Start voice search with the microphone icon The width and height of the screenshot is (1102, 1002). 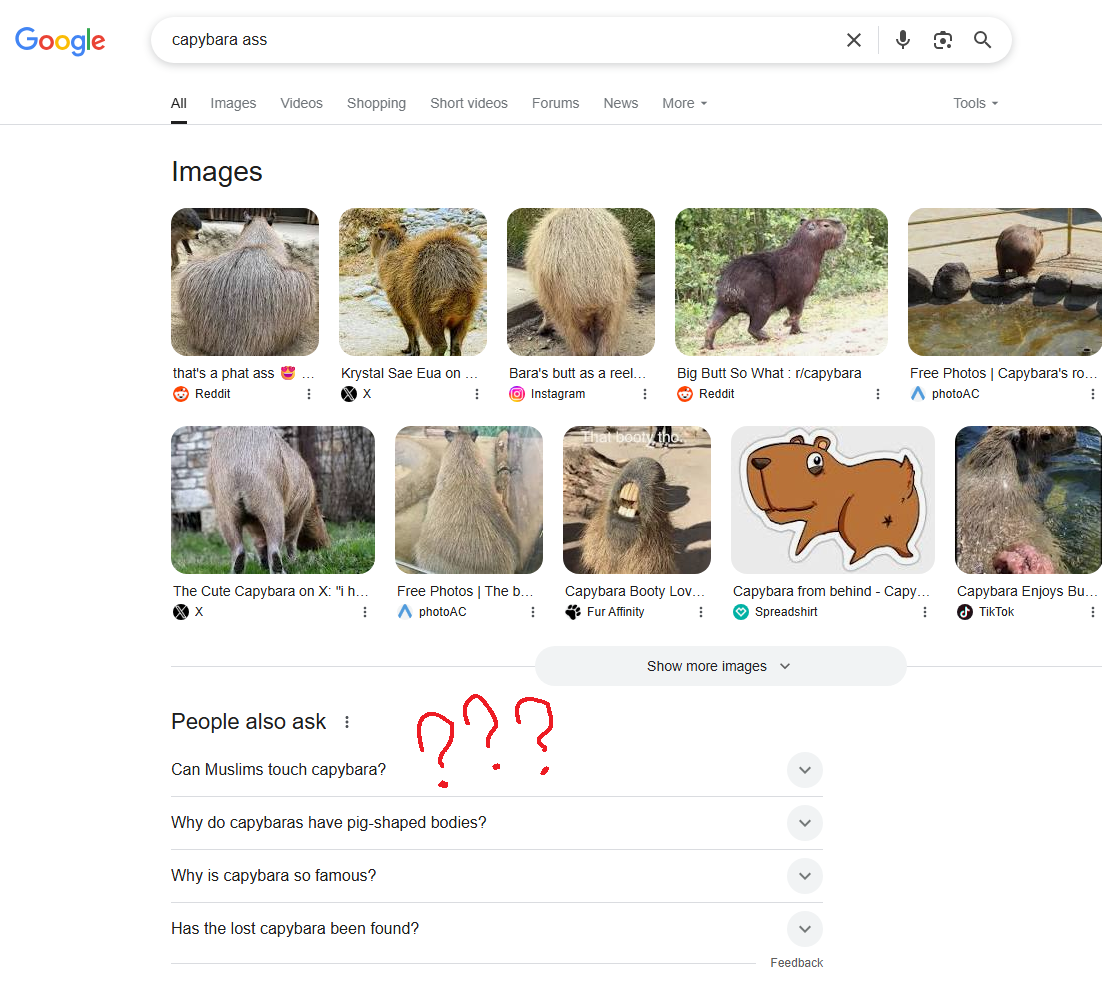[x=903, y=40]
